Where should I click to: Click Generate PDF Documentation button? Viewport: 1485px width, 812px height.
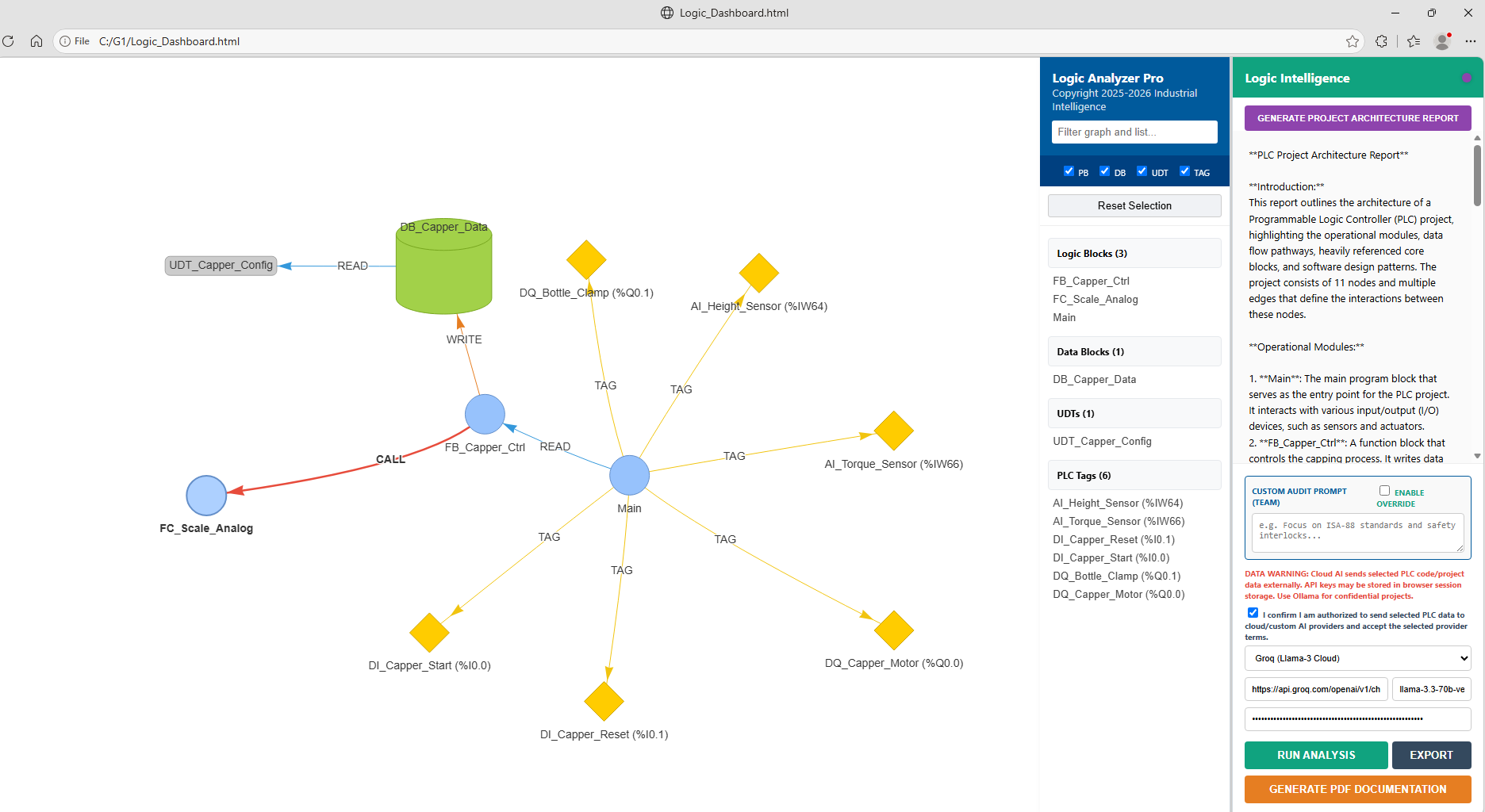pos(1358,789)
